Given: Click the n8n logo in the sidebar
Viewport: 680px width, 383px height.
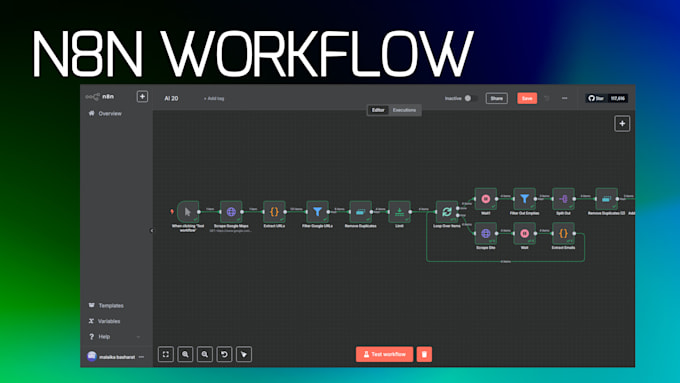Looking at the screenshot, I should pos(100,96).
